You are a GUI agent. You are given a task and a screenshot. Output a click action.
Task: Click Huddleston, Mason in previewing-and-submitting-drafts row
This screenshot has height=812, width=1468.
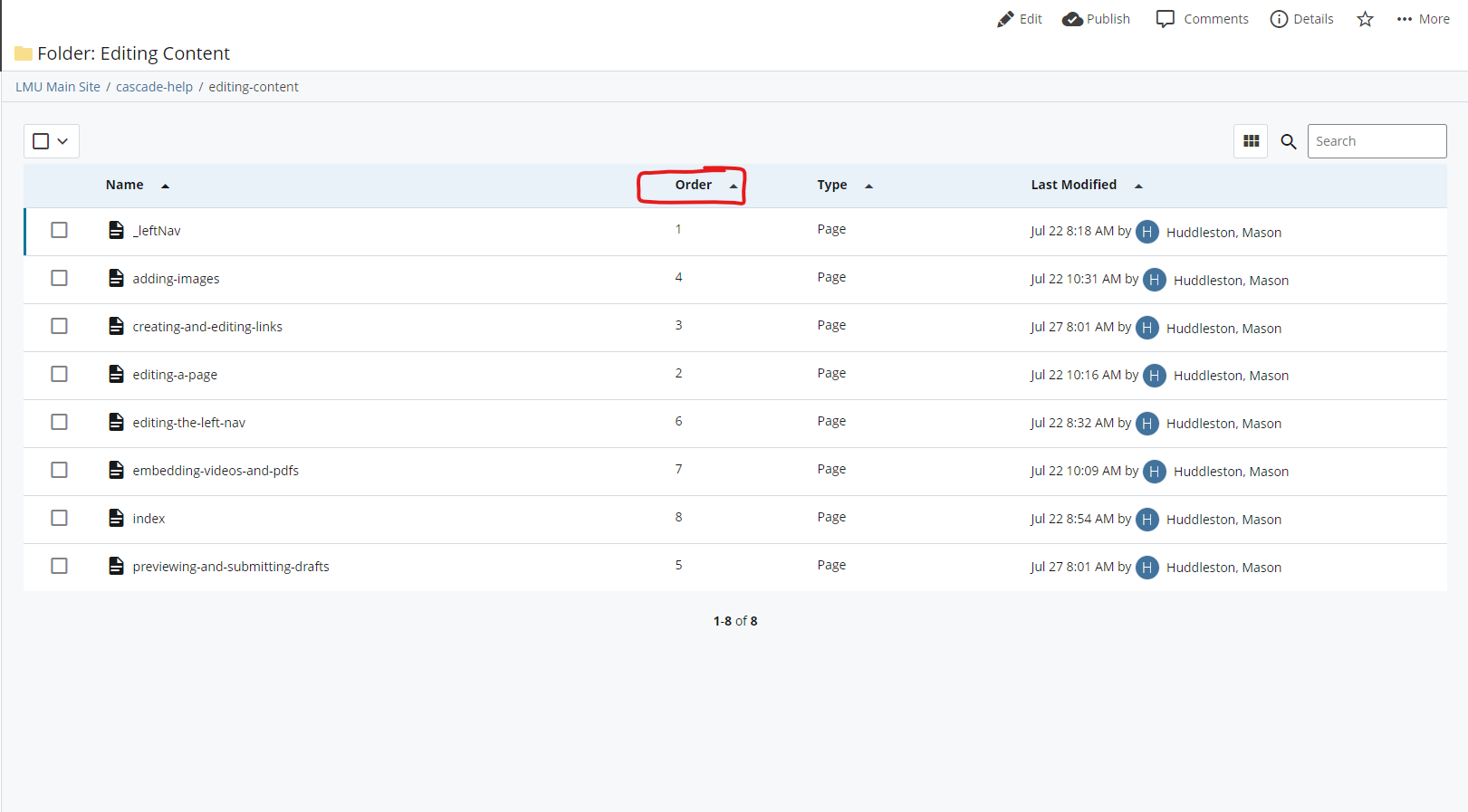point(1223,568)
